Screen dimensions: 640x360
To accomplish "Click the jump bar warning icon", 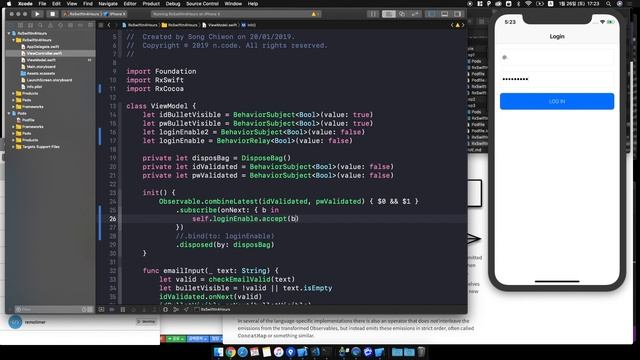I will point(457,25).
